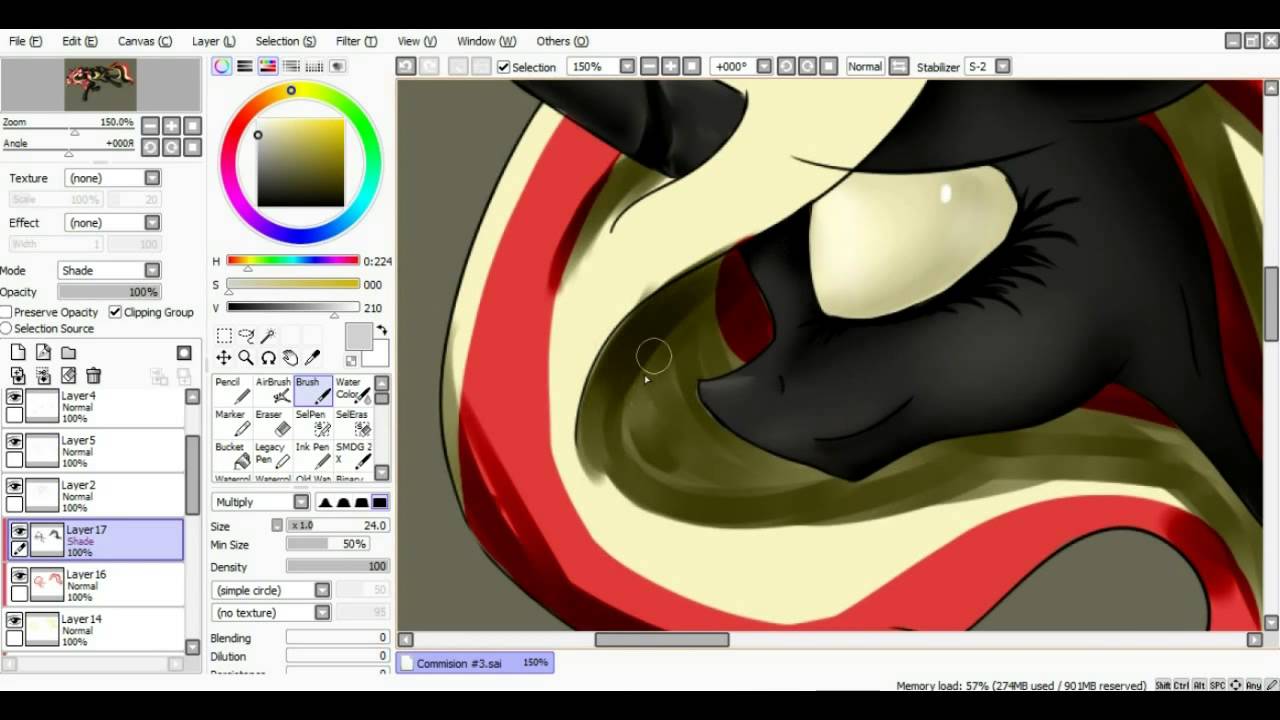Open the brush Multiply mode dropdown

click(261, 502)
